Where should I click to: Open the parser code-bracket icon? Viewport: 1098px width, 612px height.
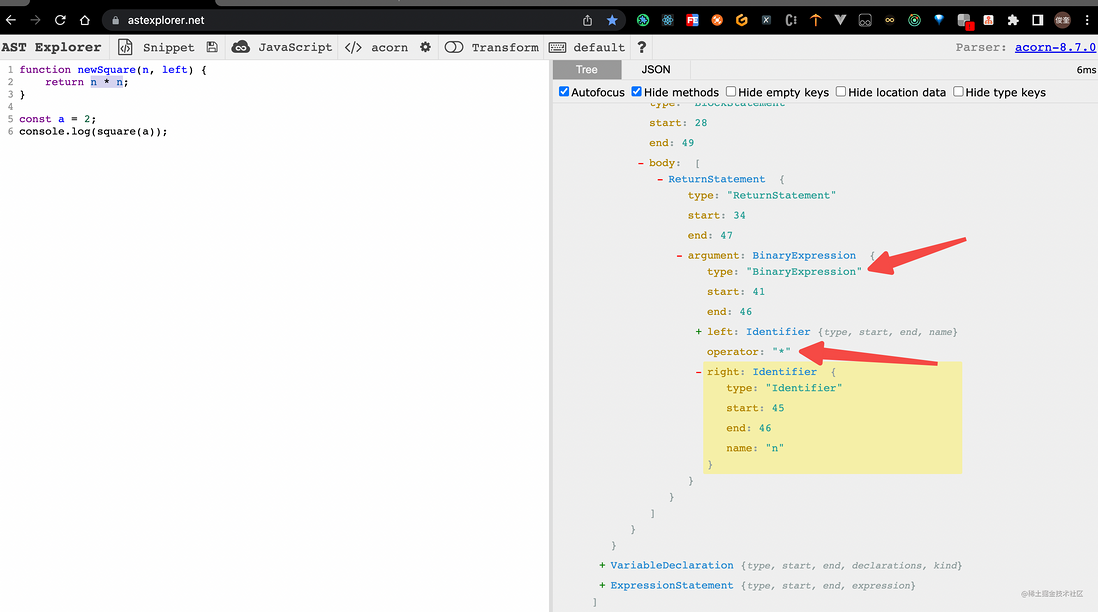pos(353,47)
